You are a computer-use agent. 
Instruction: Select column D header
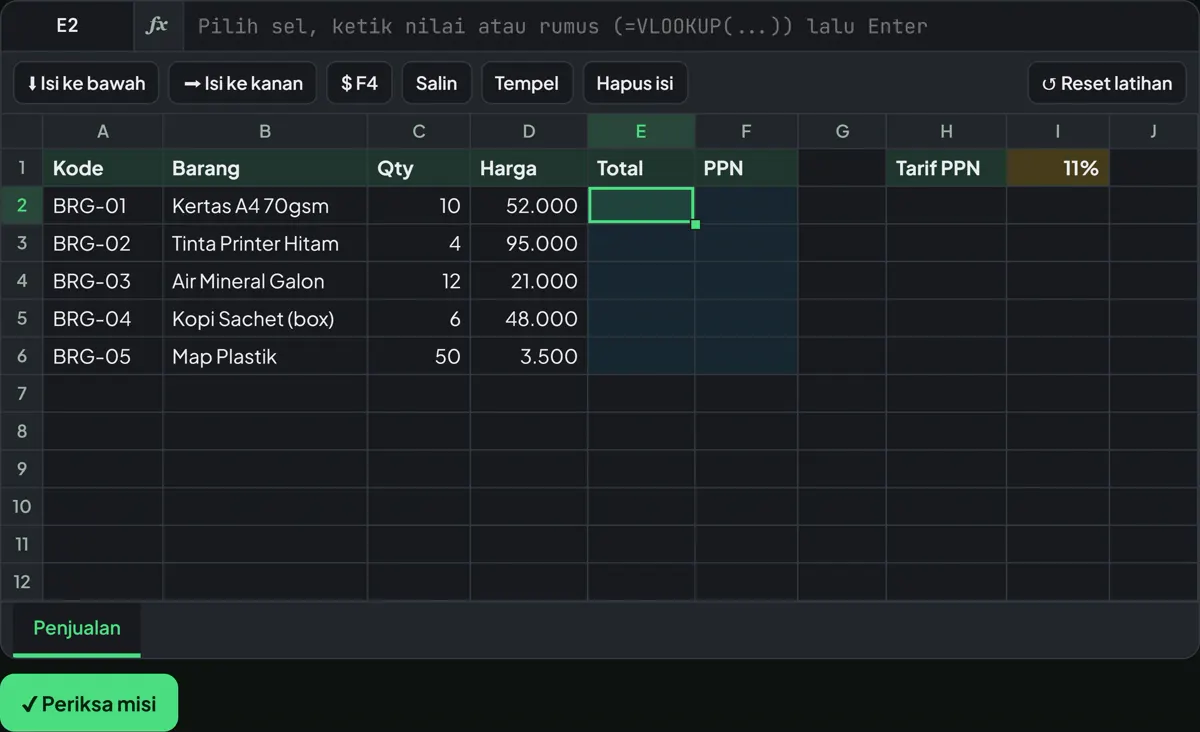(x=529, y=131)
